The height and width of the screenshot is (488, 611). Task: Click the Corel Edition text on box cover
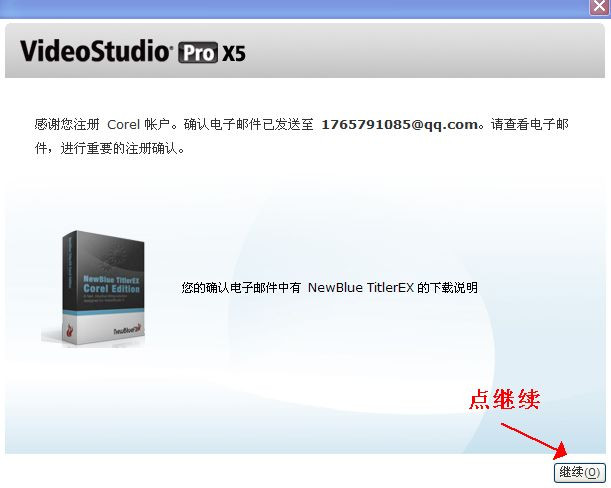111,289
